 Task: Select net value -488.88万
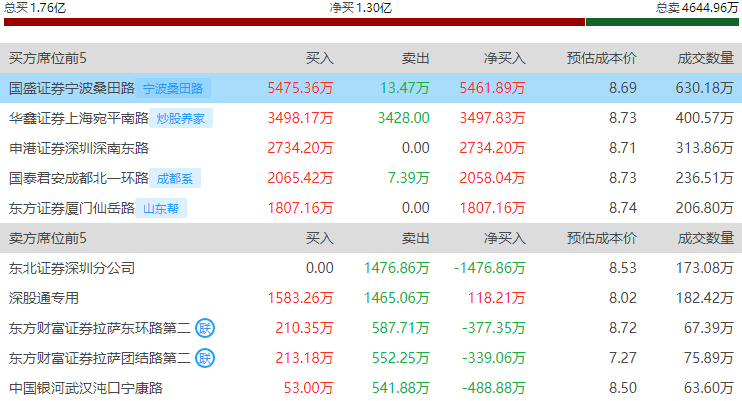point(494,388)
